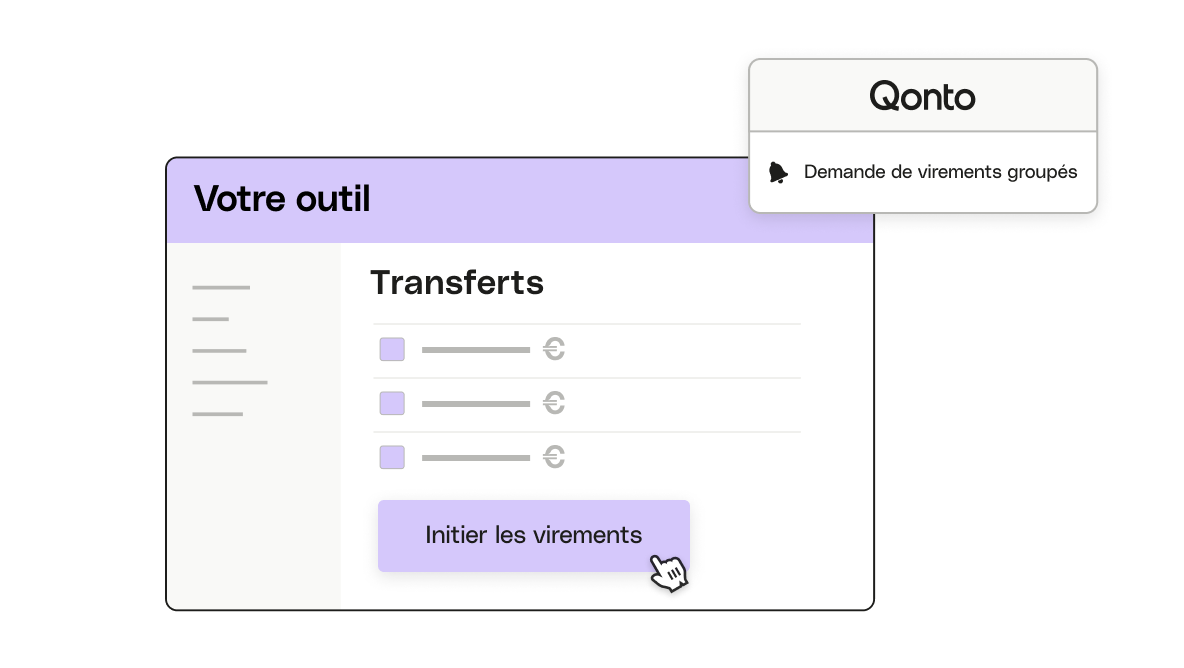Select the Transferts section heading
This screenshot has width=1184, height=668.
tap(457, 283)
